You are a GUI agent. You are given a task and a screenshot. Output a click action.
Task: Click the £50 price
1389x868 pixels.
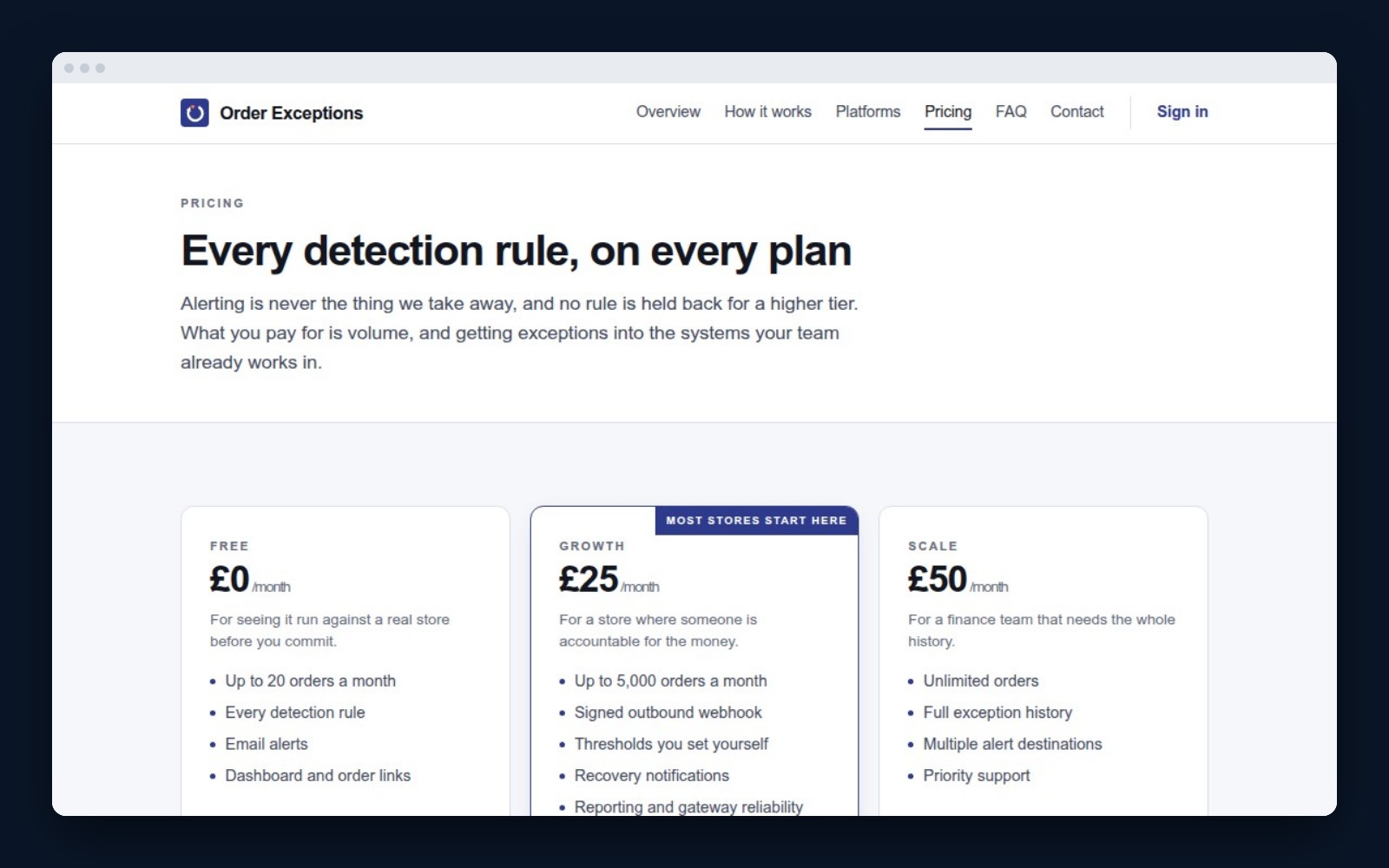point(938,579)
